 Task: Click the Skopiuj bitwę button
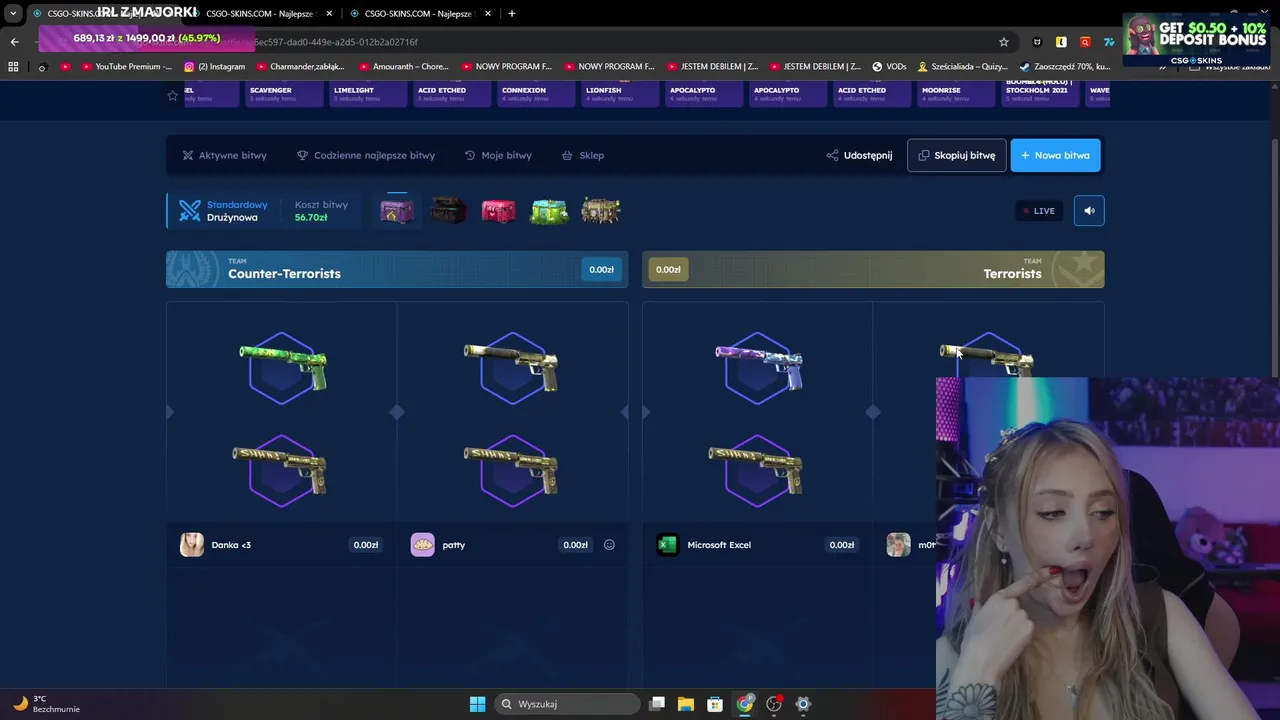pyautogui.click(x=957, y=155)
